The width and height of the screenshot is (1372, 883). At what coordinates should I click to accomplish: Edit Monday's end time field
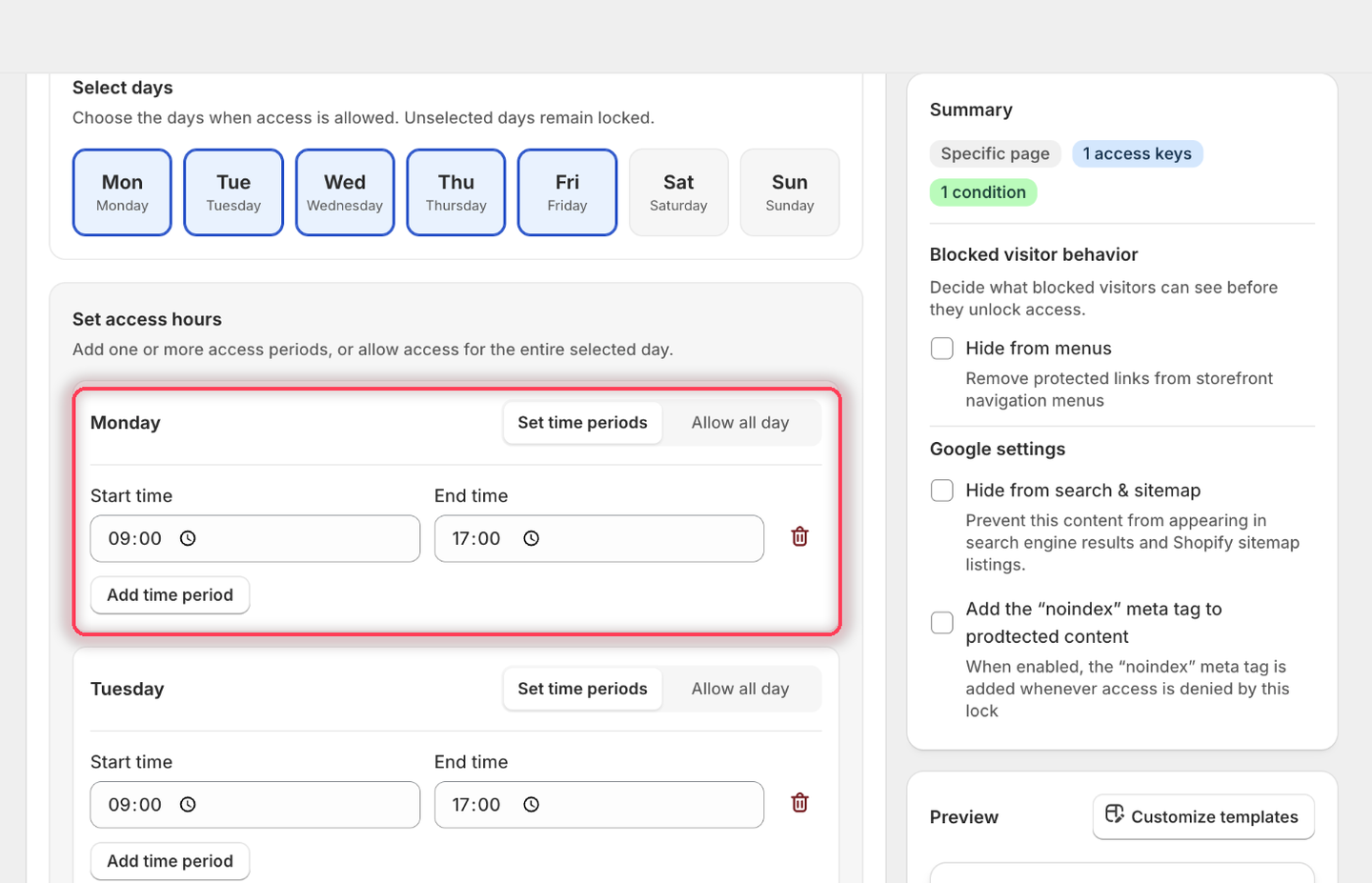tap(599, 539)
